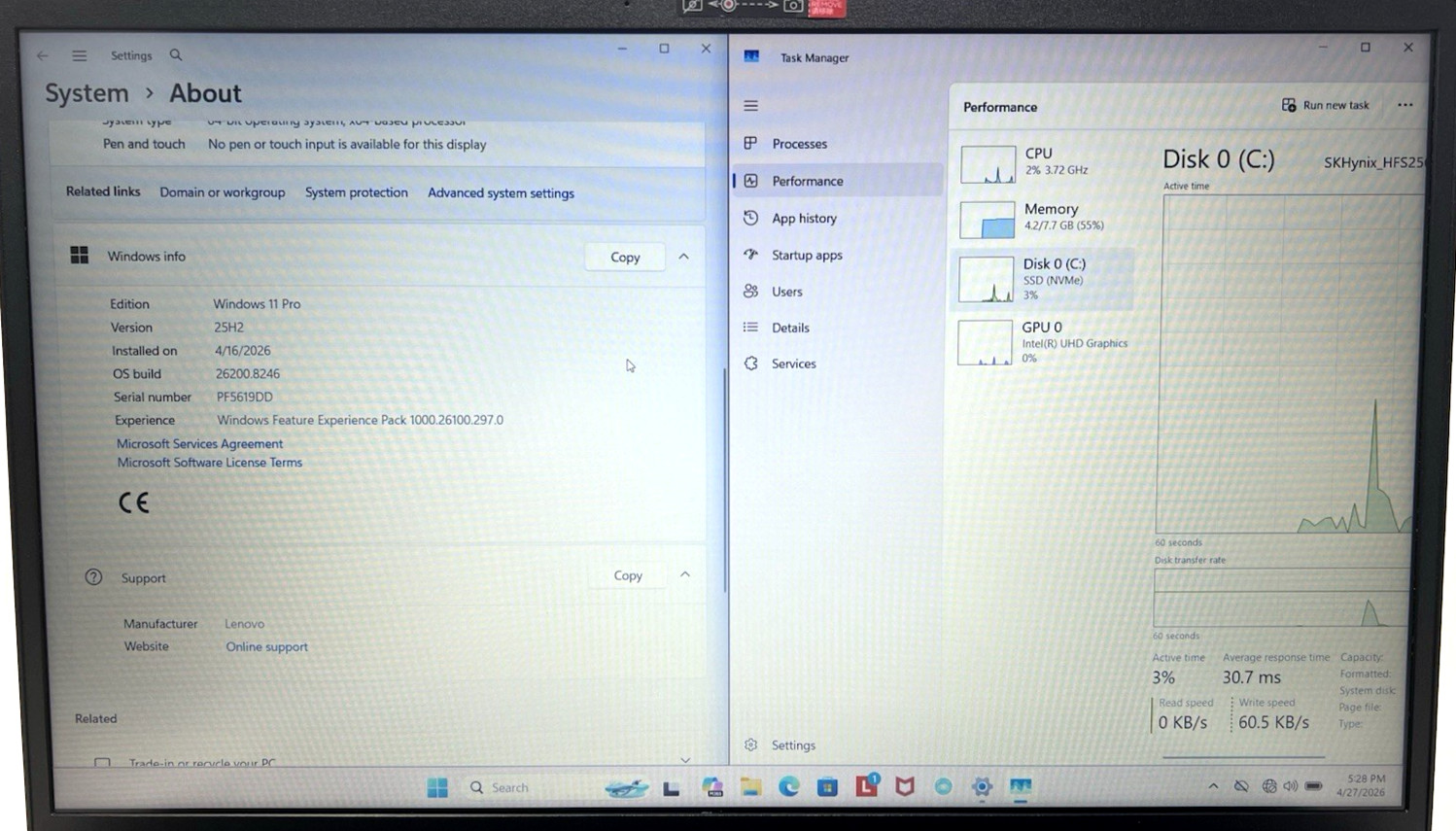Screen dimensions: 1456x831
Task: Open Microsoft Services Agreement link
Action: click(200, 443)
